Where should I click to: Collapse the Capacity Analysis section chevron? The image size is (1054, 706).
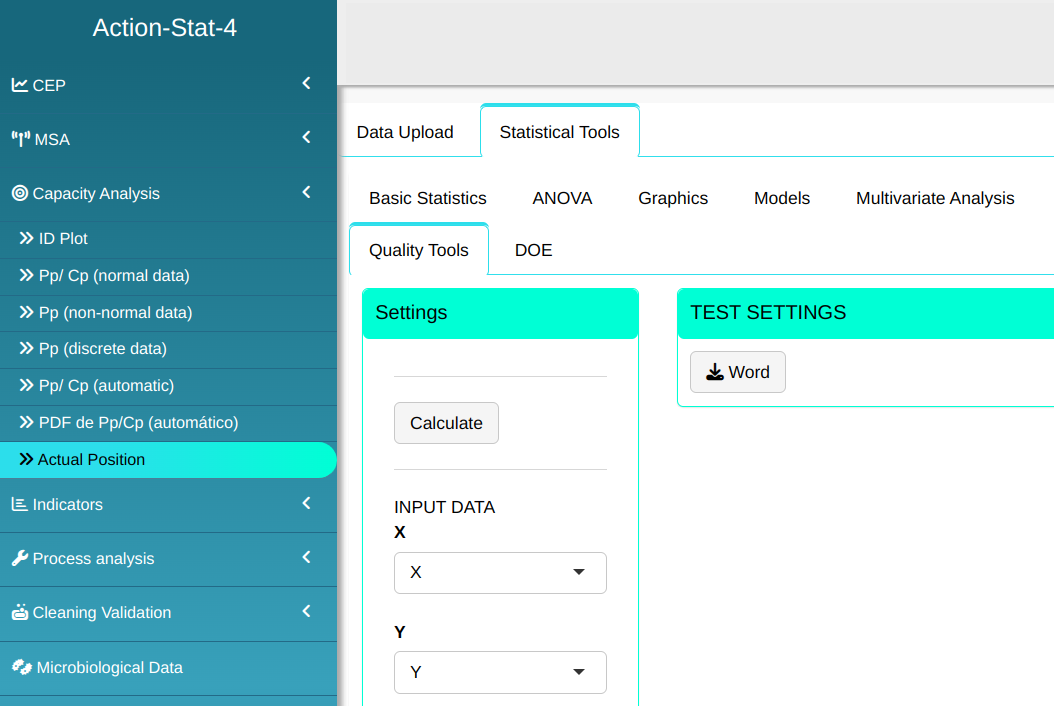pyautogui.click(x=306, y=192)
